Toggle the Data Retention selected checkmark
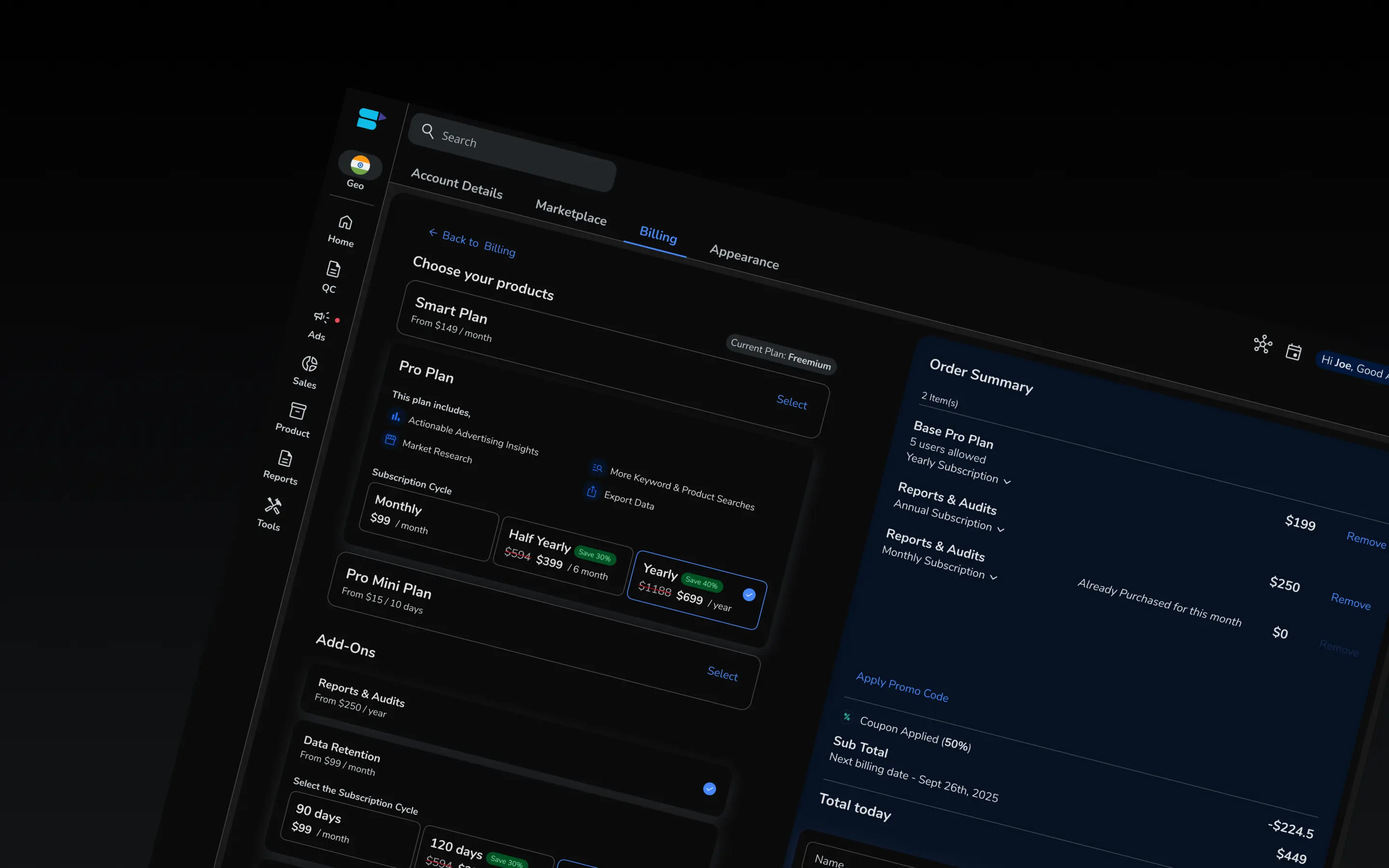 point(709,789)
